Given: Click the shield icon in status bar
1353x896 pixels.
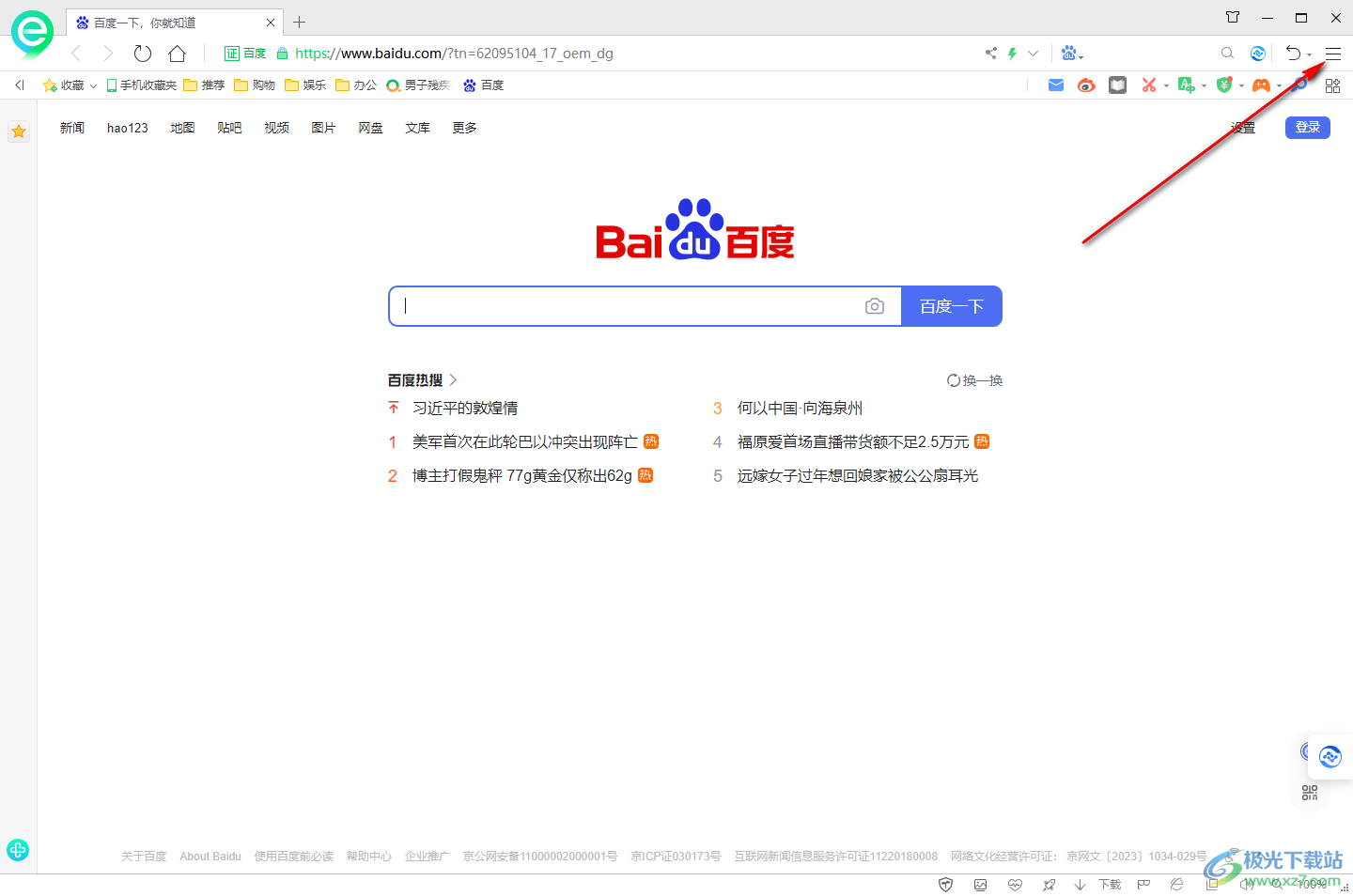Looking at the screenshot, I should tap(946, 885).
